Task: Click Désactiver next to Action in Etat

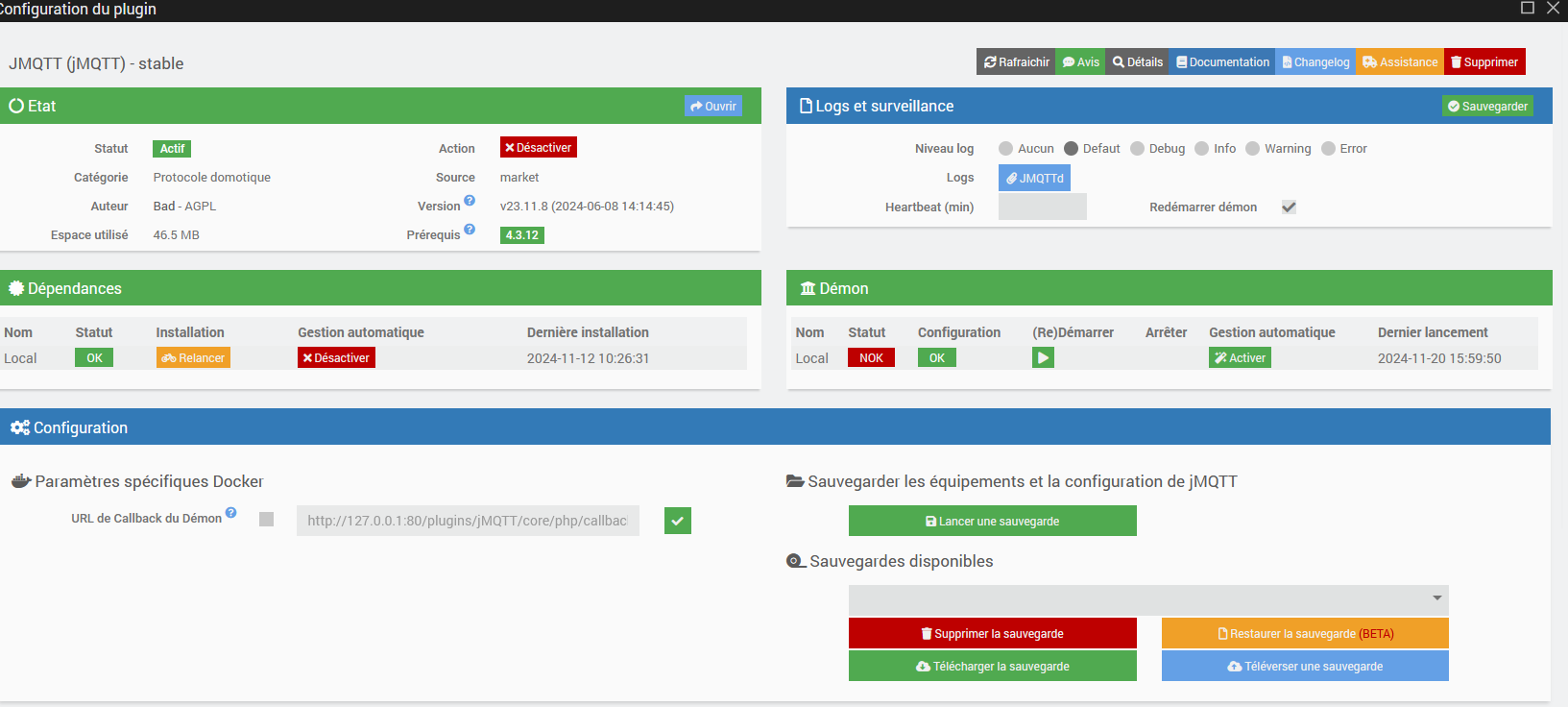Action: (539, 147)
